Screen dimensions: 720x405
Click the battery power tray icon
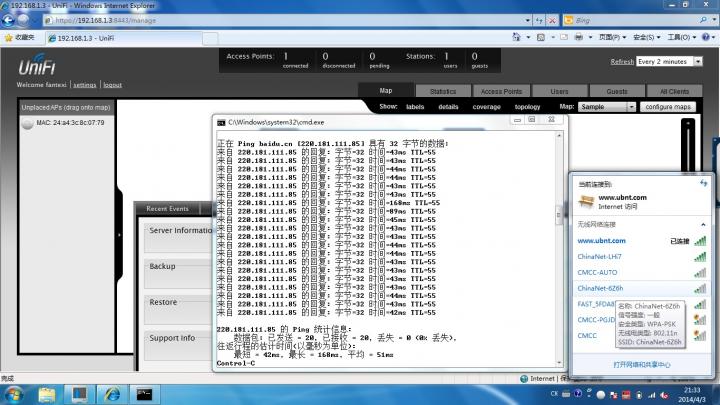(x=639, y=395)
